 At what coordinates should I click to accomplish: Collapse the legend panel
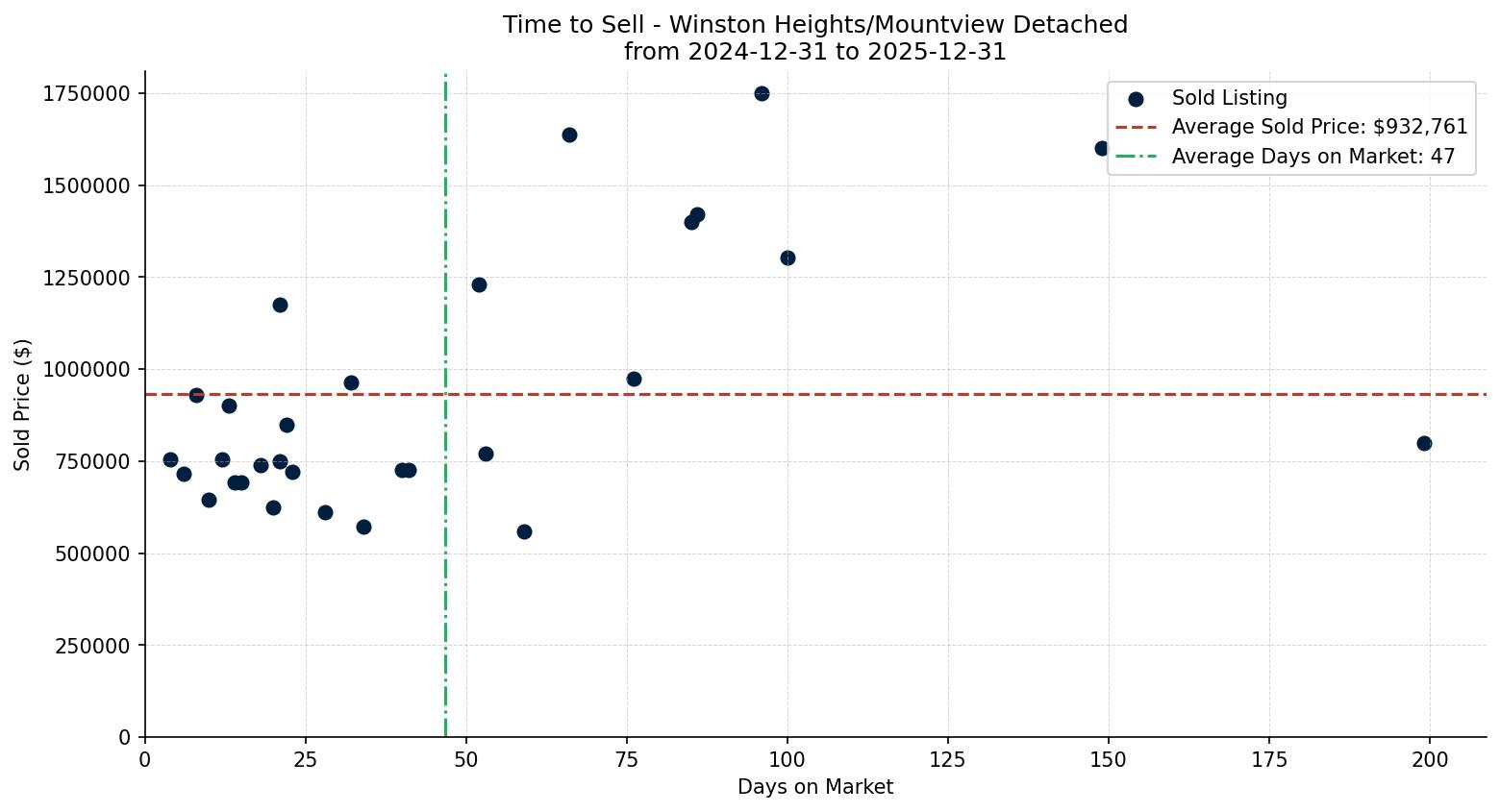coord(1292,126)
